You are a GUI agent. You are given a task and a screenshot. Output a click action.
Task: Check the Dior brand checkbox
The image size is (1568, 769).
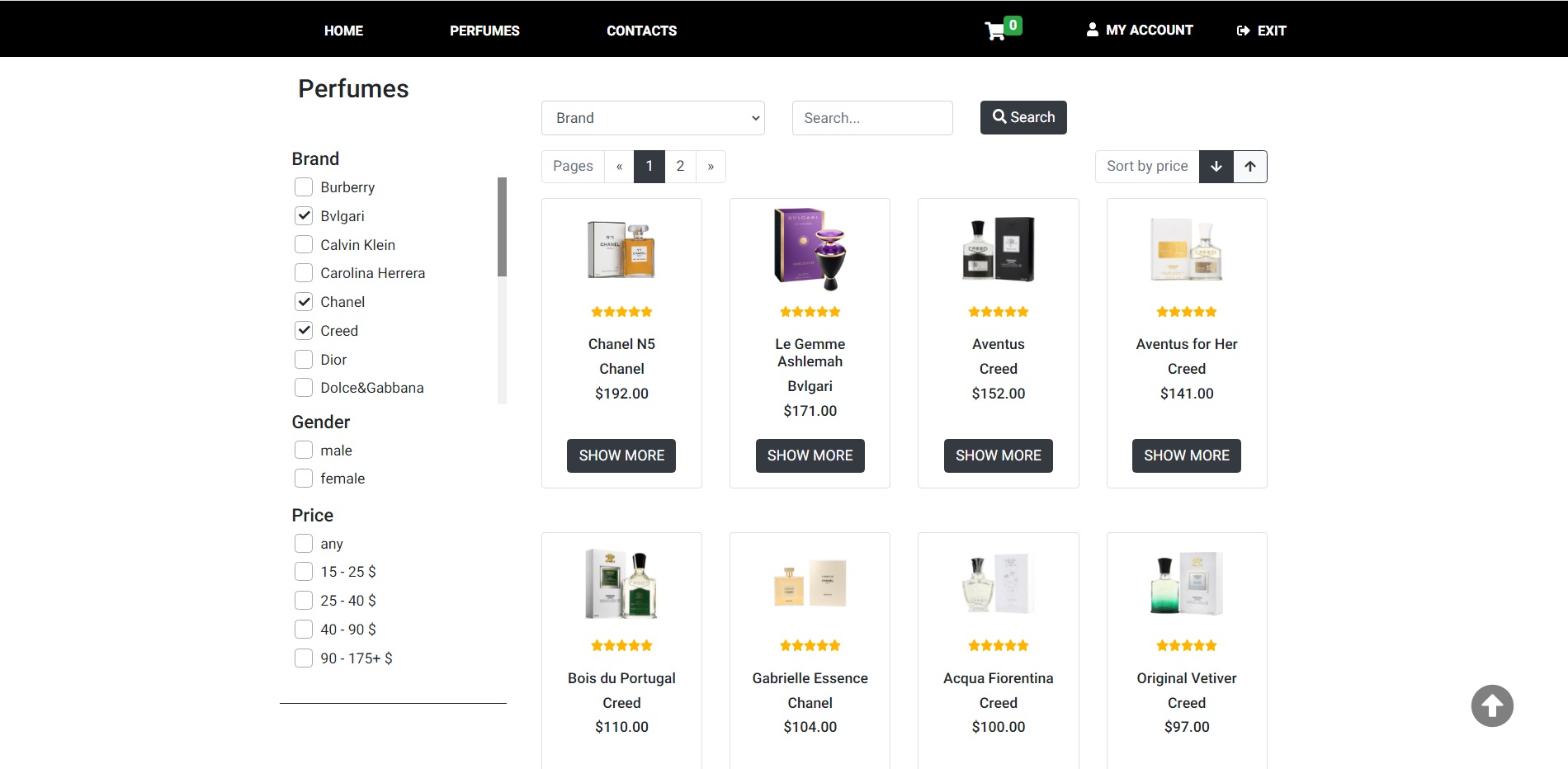[x=304, y=360]
